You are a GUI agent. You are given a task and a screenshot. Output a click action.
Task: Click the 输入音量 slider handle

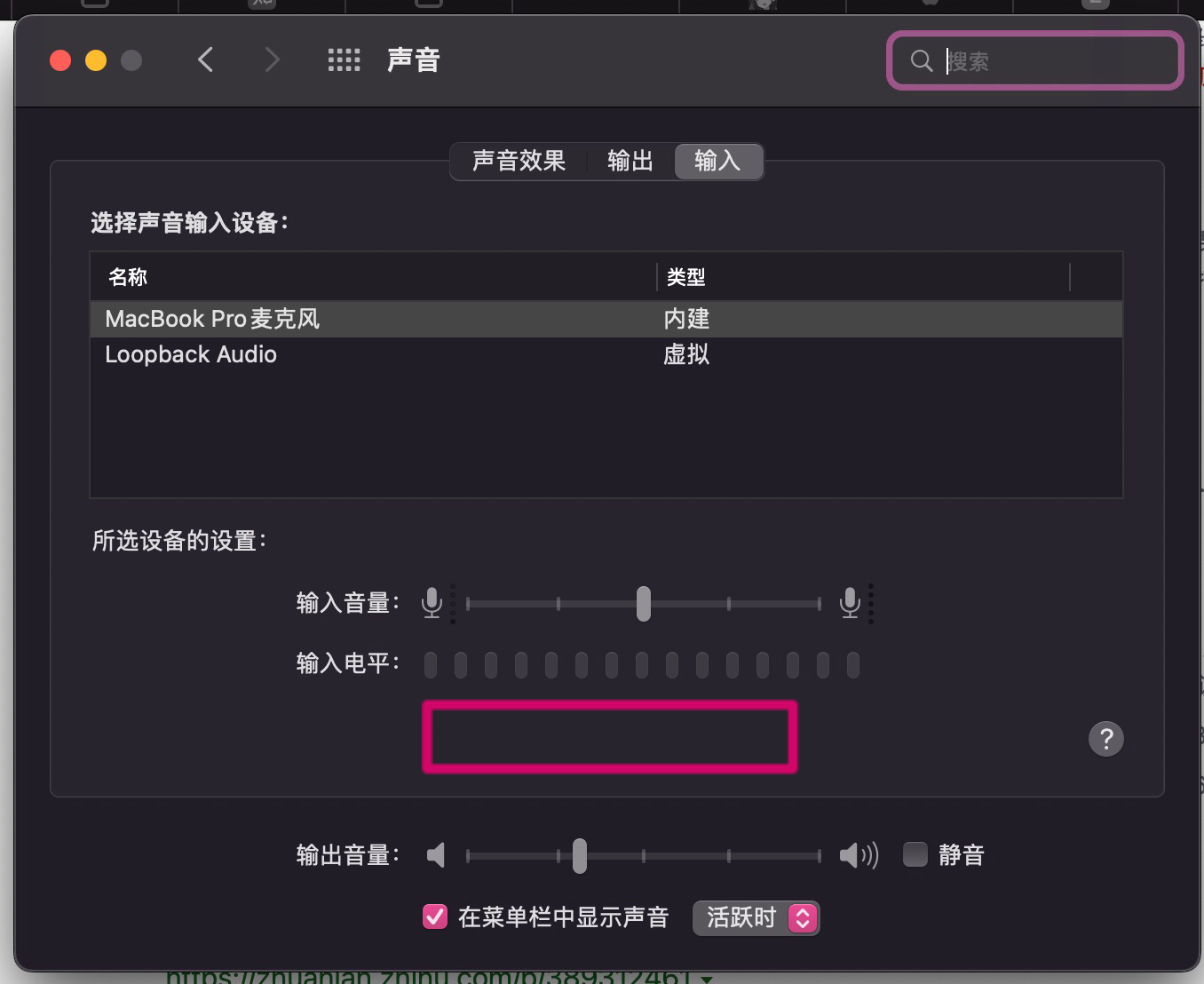click(644, 604)
